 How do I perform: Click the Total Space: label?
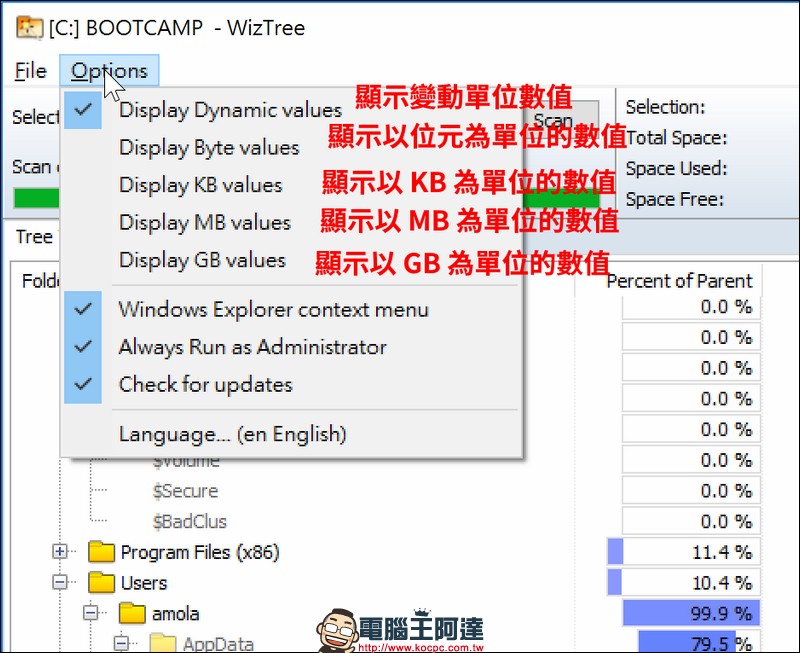(676, 138)
